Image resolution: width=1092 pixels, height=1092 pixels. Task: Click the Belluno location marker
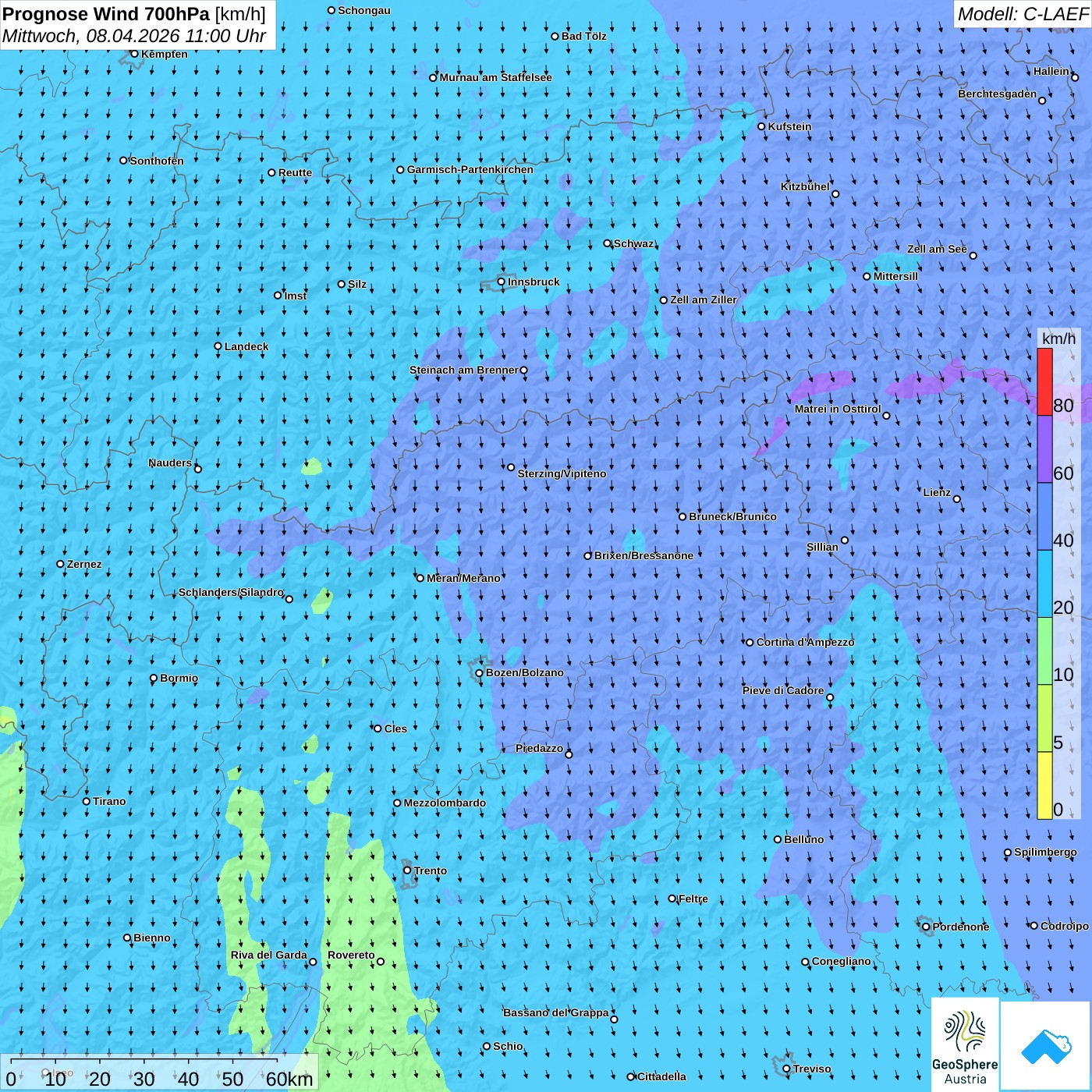(x=778, y=839)
